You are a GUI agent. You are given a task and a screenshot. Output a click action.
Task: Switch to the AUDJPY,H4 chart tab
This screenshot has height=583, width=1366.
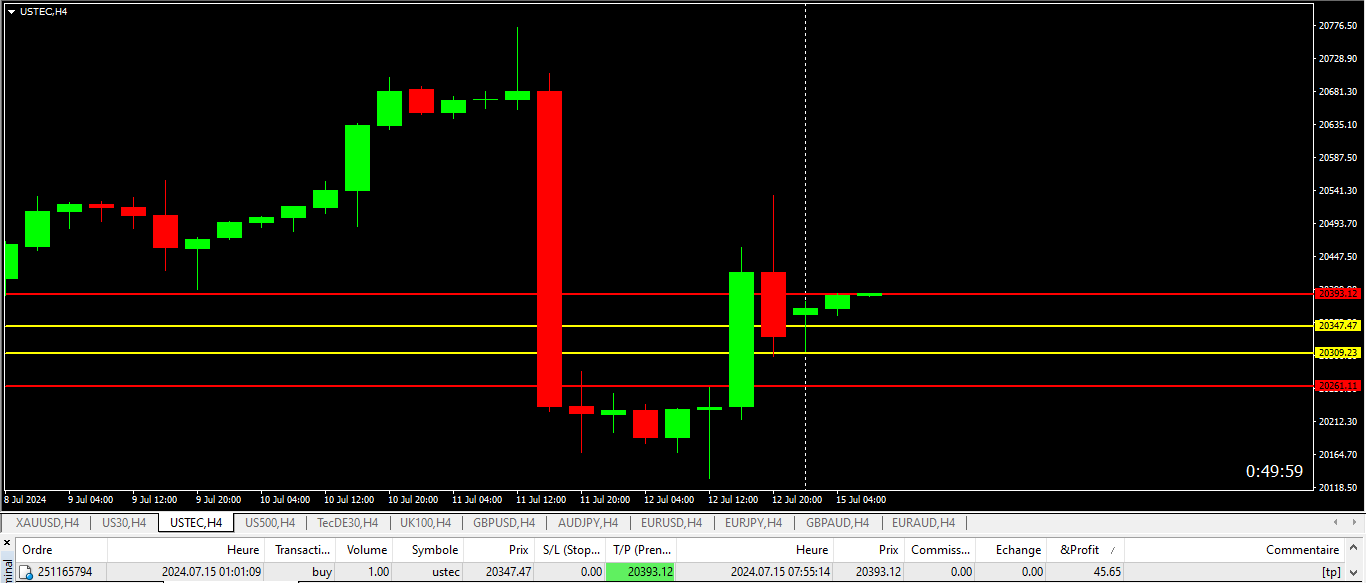(x=588, y=522)
